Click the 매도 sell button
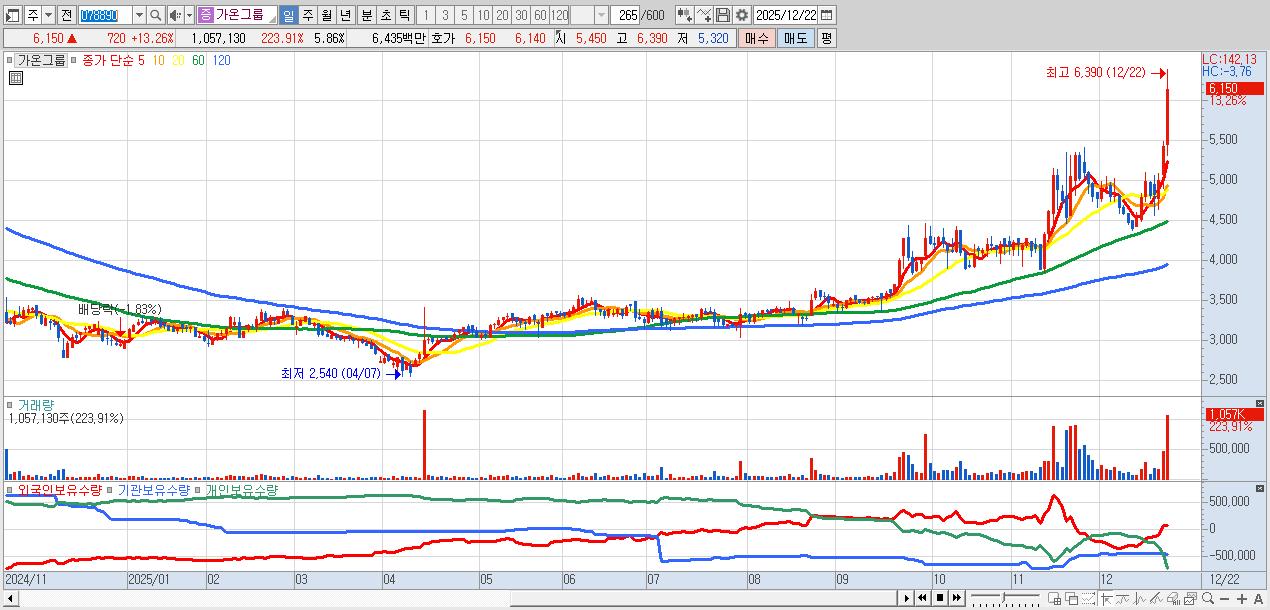This screenshot has height=610, width=1270. tap(795, 38)
